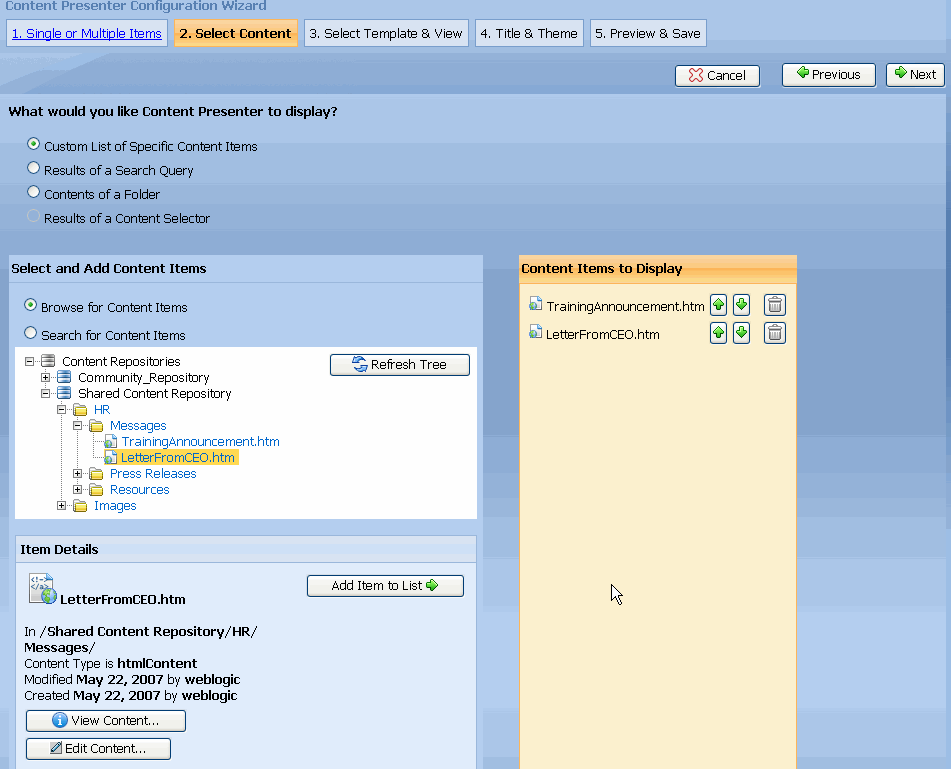The width and height of the screenshot is (951, 769).
Task: Expand the Press Releases folder
Action: coord(77,474)
